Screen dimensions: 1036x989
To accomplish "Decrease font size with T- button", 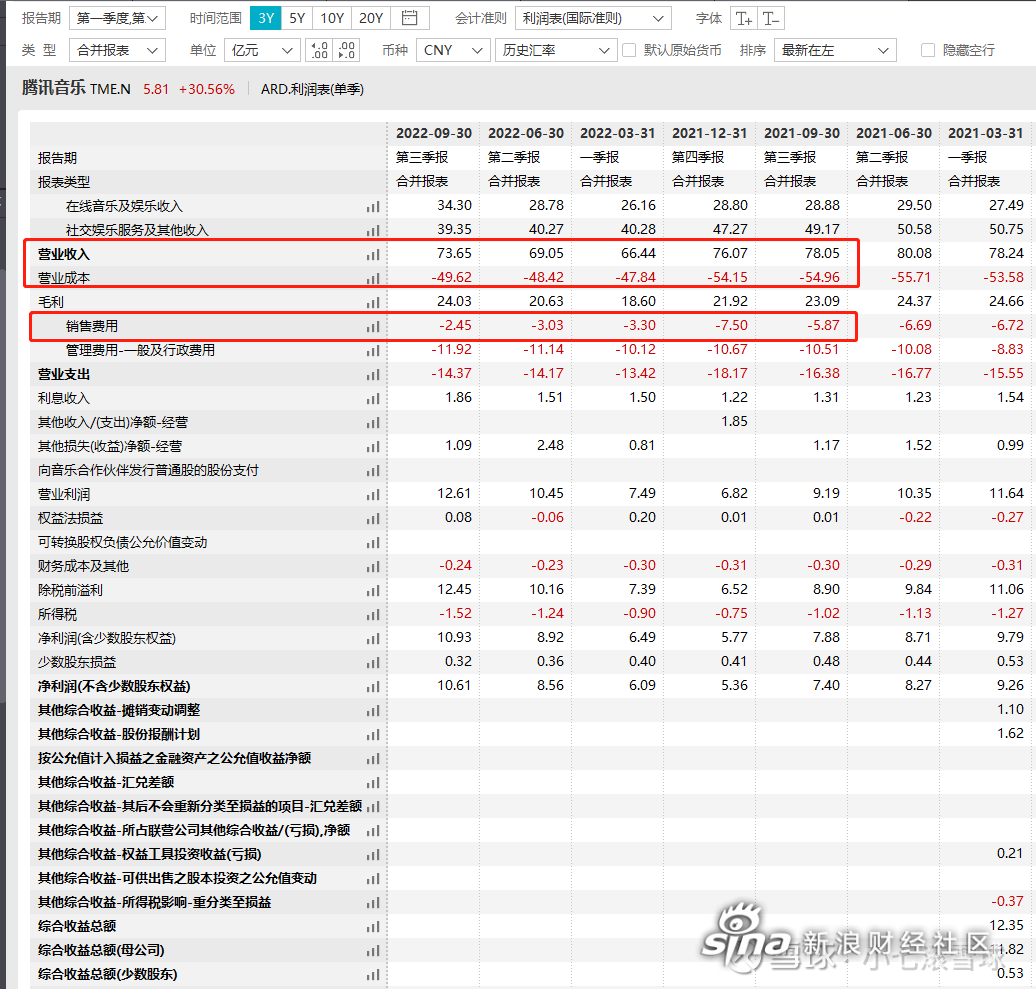I will pos(771,18).
